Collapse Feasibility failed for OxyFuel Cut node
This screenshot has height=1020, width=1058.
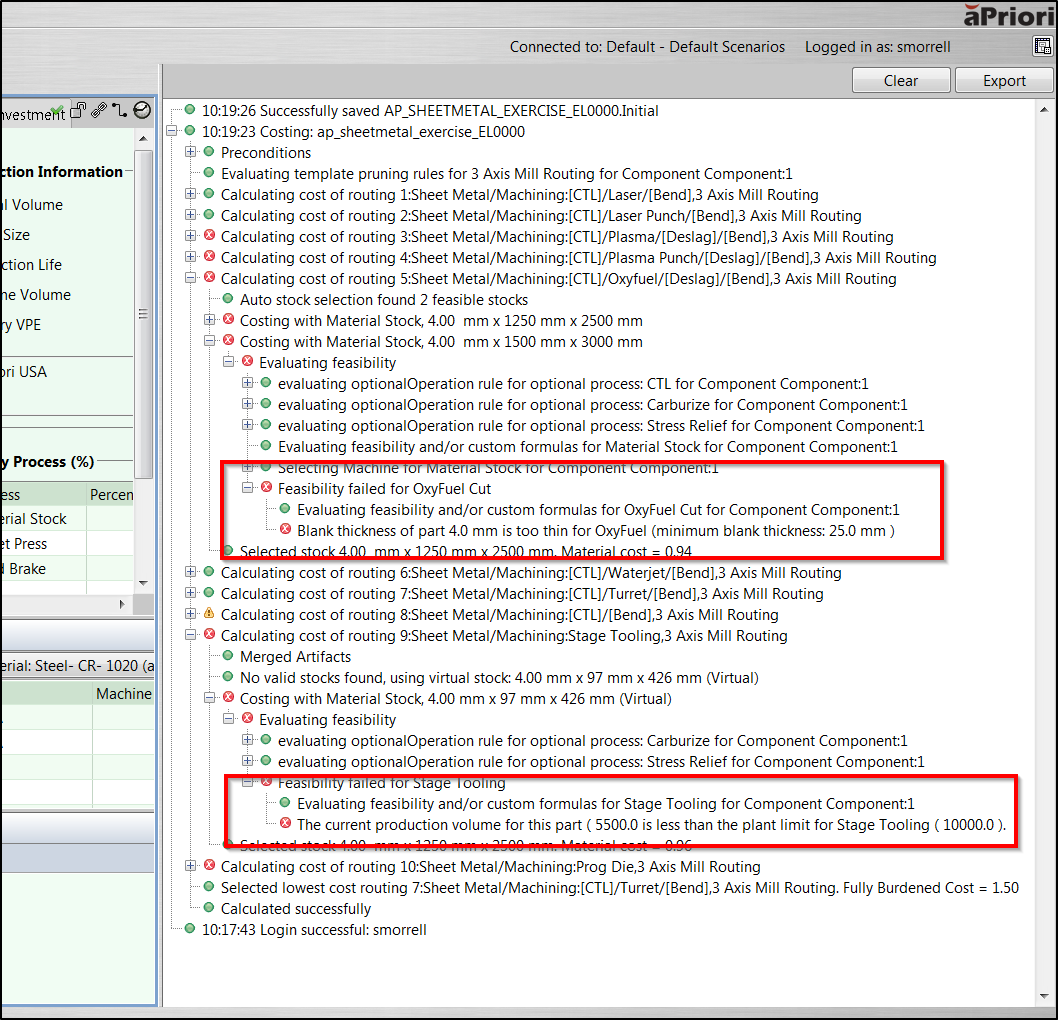[x=248, y=488]
